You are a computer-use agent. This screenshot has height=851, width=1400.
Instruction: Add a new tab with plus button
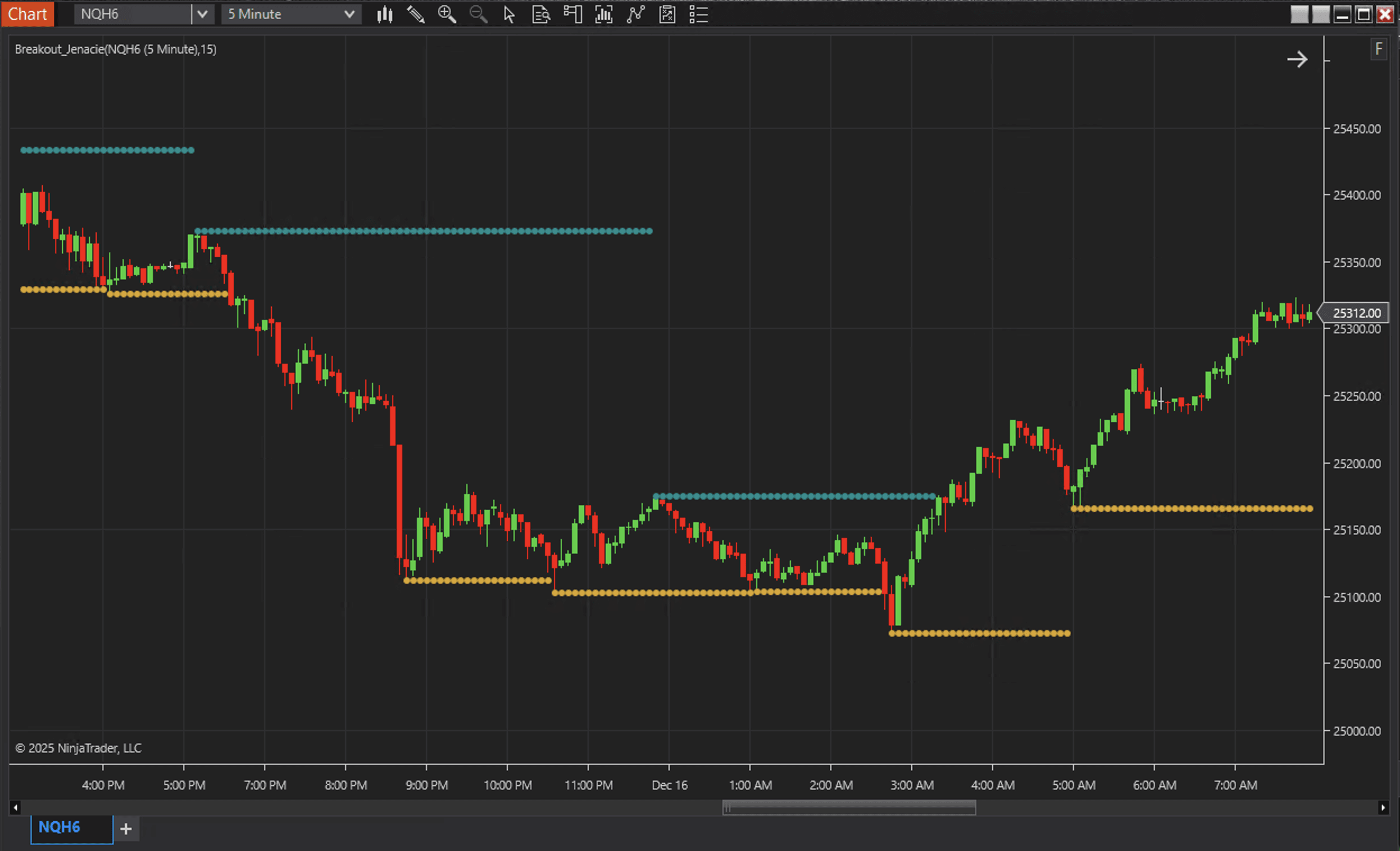pos(126,829)
